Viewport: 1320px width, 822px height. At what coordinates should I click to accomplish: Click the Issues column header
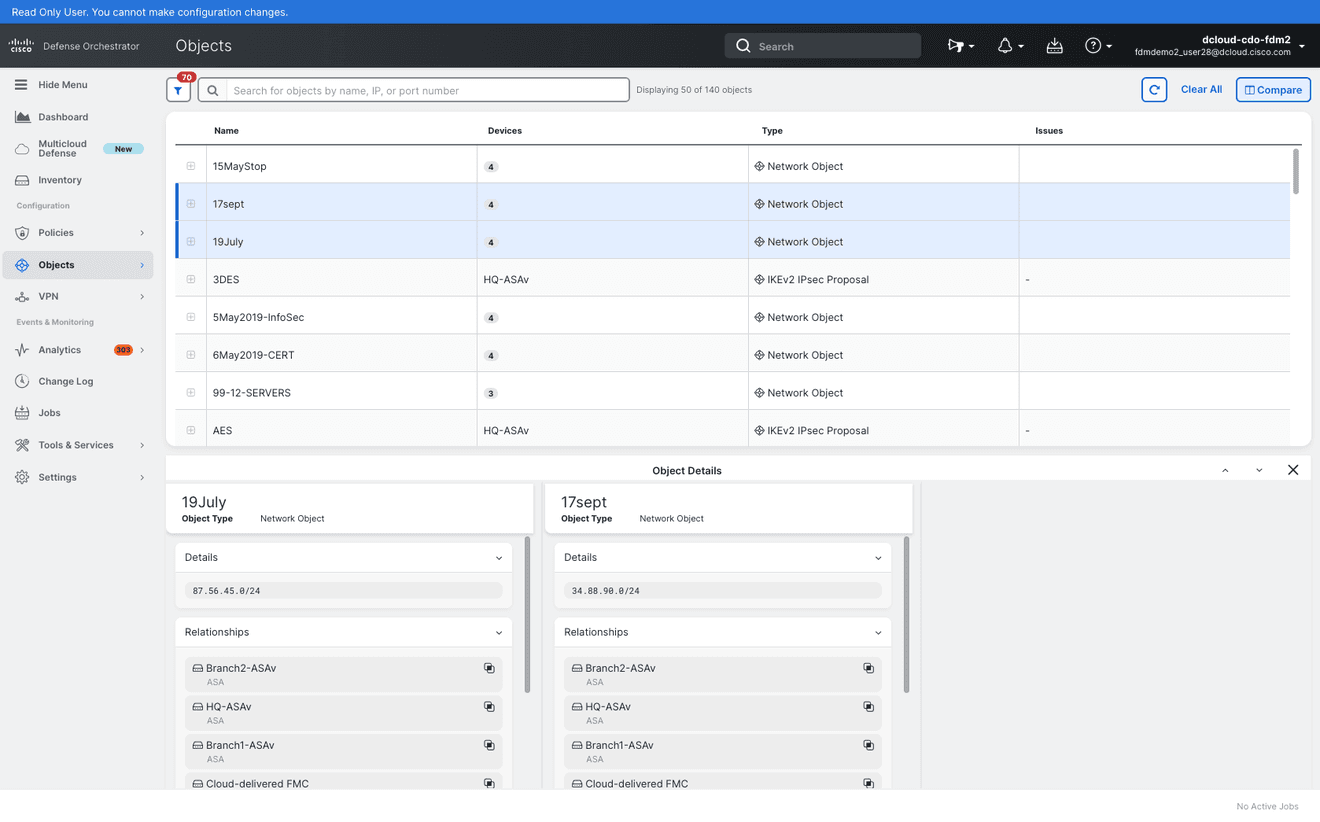[1049, 131]
